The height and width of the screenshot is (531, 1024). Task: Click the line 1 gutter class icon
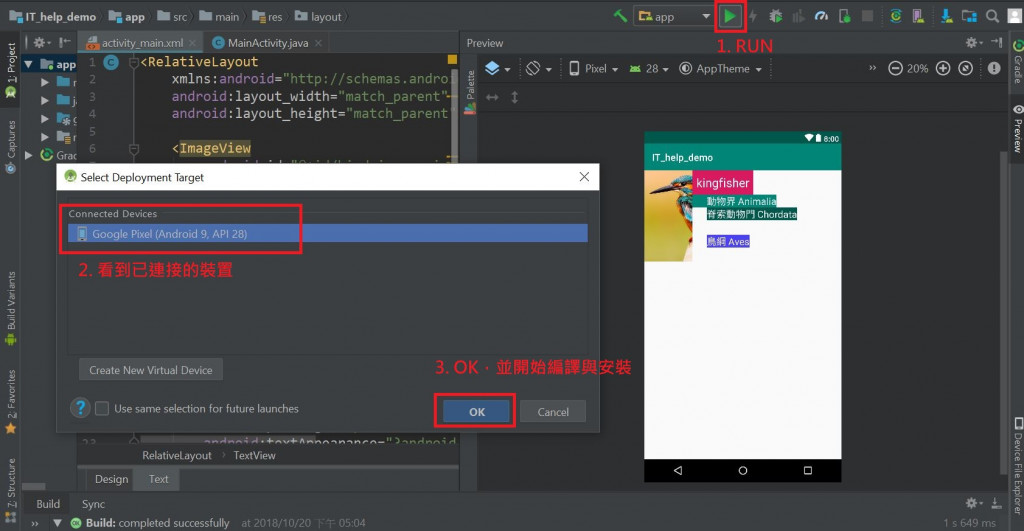(x=112, y=62)
